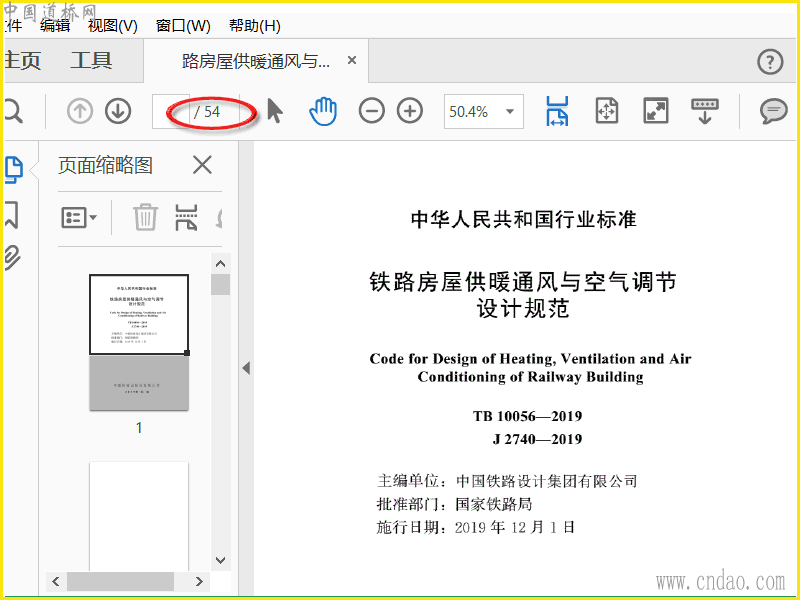The image size is (800, 600).
Task: Open the 窗口(W) menu
Action: (183, 26)
